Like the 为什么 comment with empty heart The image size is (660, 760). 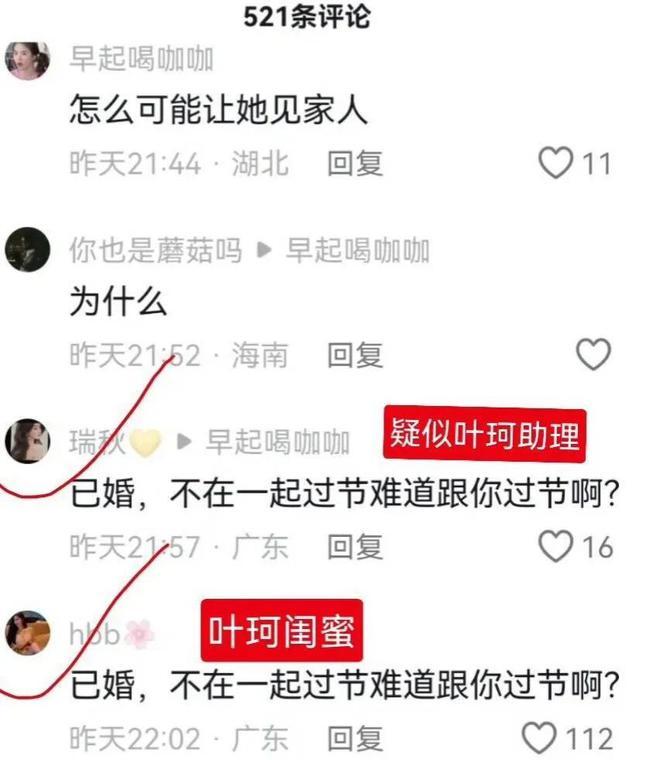pos(593,354)
